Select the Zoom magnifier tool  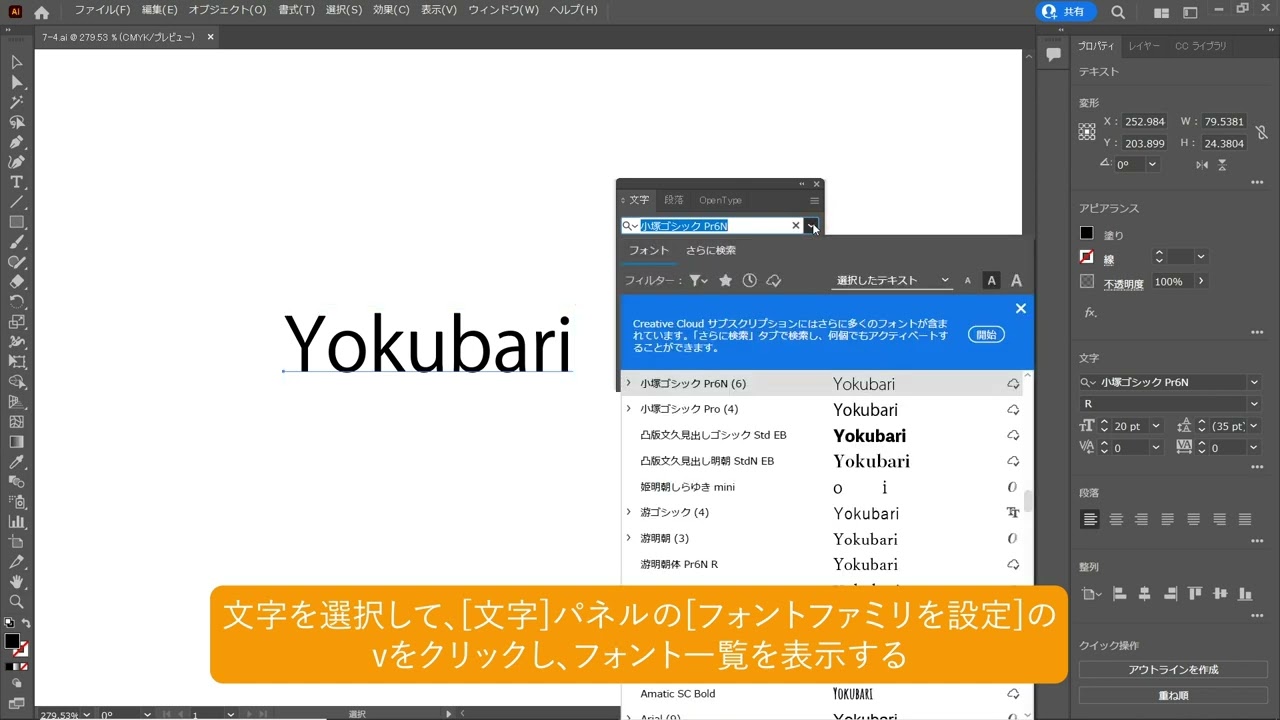pyautogui.click(x=17, y=602)
